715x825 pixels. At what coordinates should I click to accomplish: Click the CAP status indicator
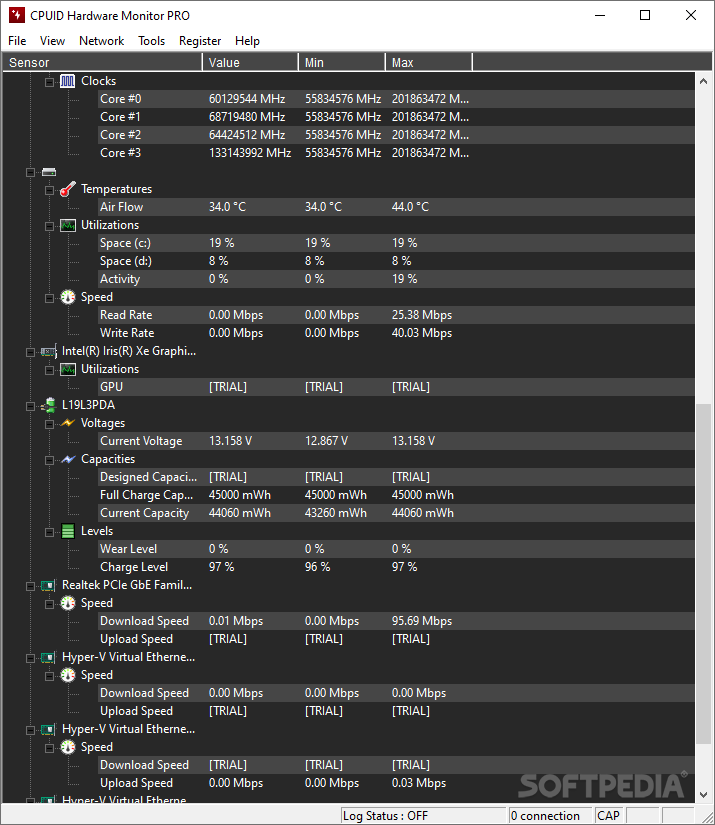click(609, 816)
